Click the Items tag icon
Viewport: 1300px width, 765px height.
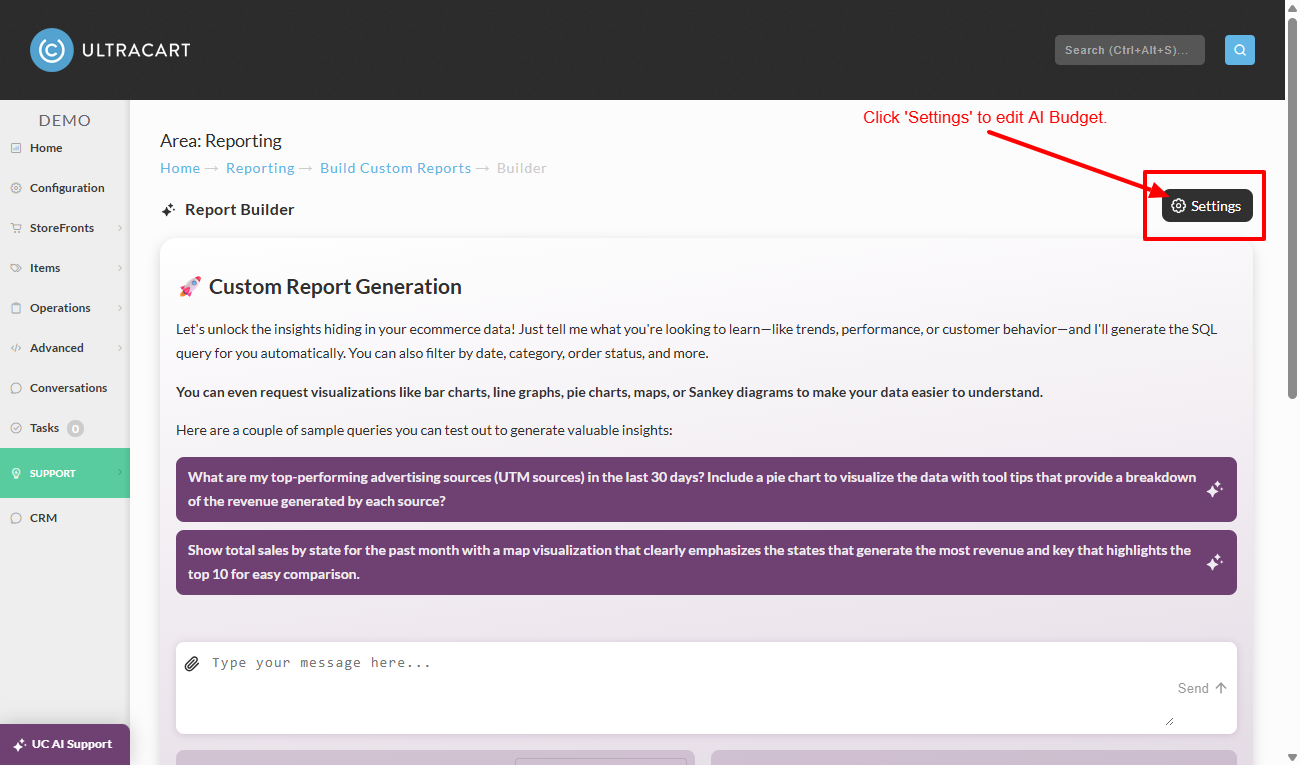[x=16, y=268]
